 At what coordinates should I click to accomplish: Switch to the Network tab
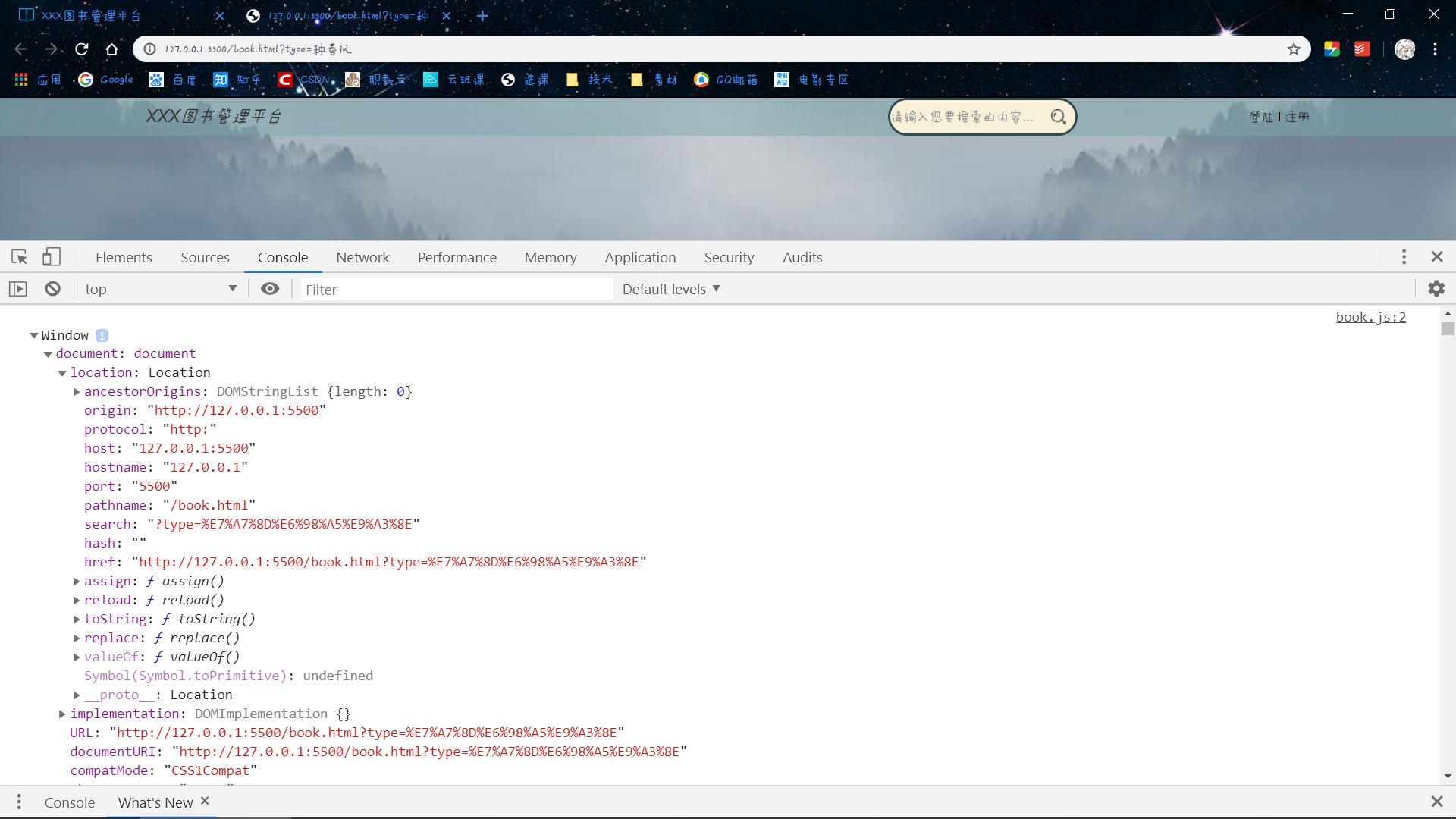pyautogui.click(x=362, y=258)
